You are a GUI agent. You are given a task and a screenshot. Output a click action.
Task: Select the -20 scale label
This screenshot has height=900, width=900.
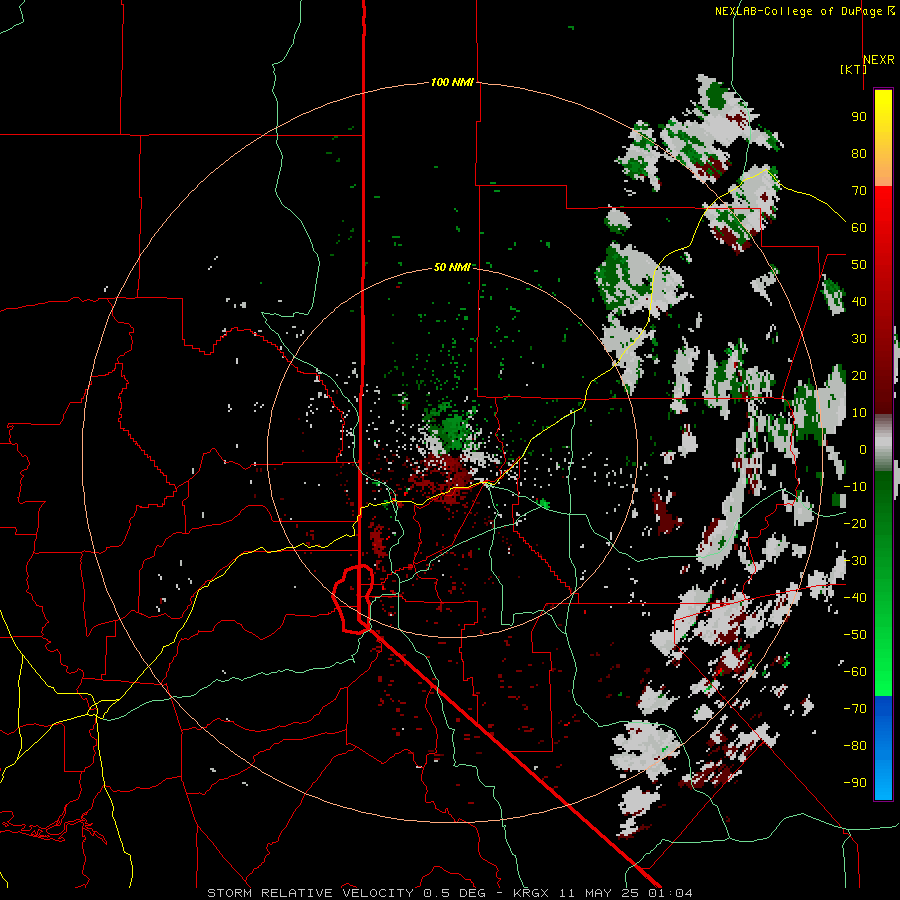click(855, 523)
